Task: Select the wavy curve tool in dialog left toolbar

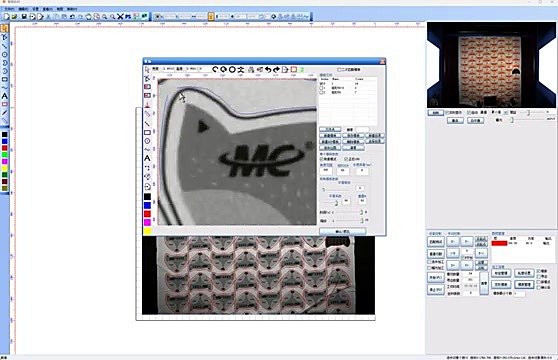Action: click(147, 149)
